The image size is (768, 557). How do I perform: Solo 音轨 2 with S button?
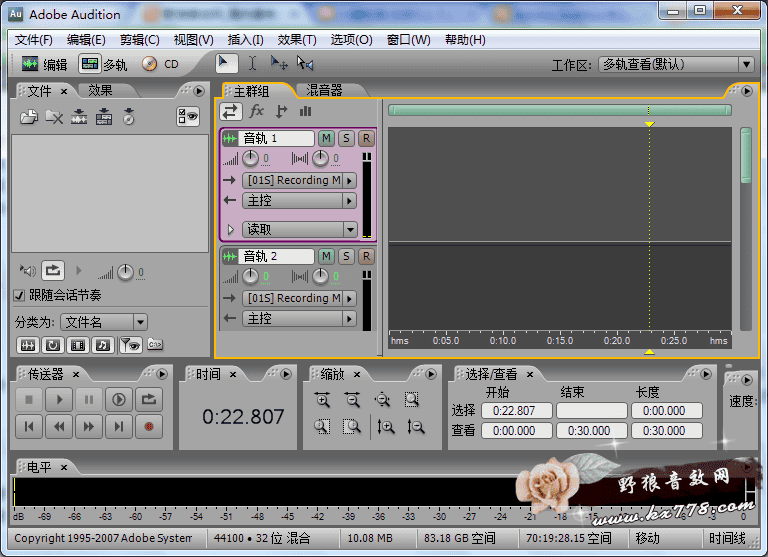[346, 256]
